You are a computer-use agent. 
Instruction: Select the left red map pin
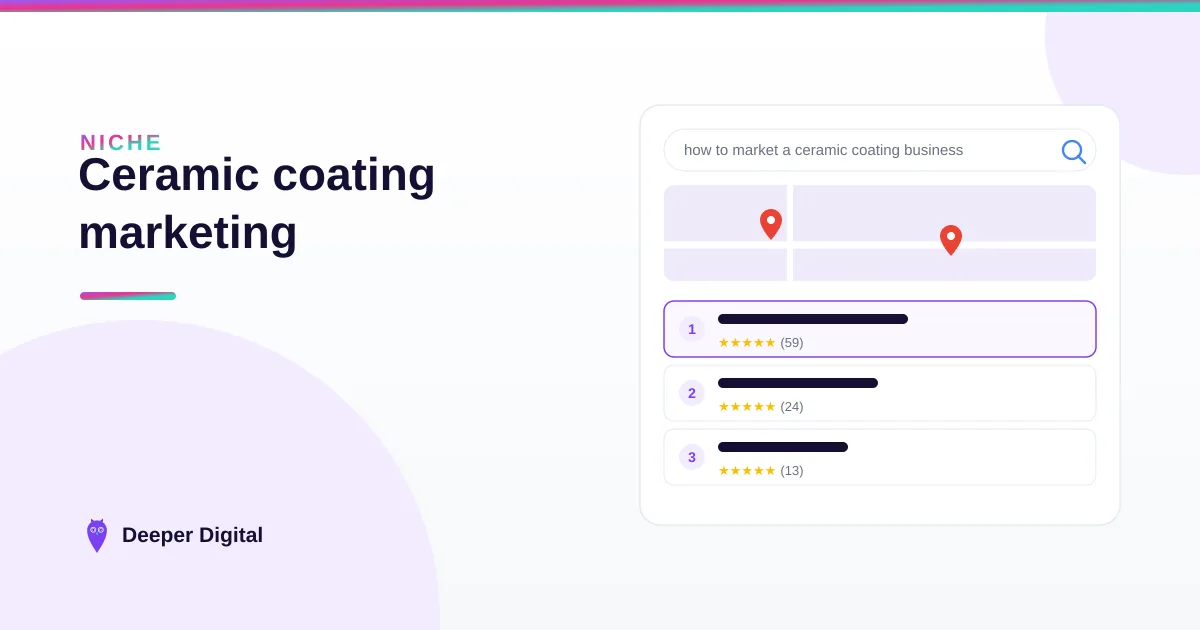tap(771, 224)
